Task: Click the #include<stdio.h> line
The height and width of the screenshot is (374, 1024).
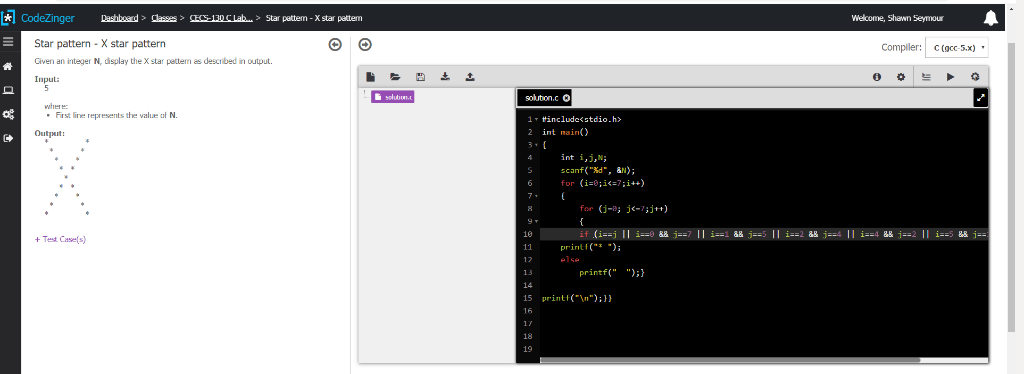Action: point(581,119)
